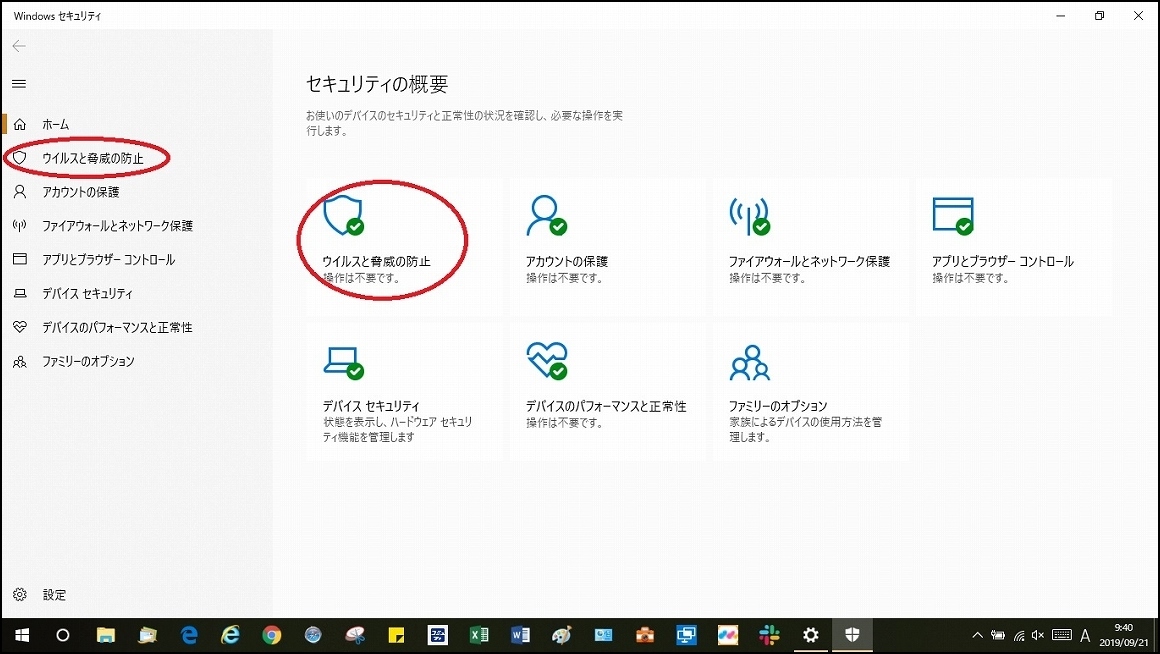
Task: Open Google Chrome from the taskbar
Action: point(272,636)
